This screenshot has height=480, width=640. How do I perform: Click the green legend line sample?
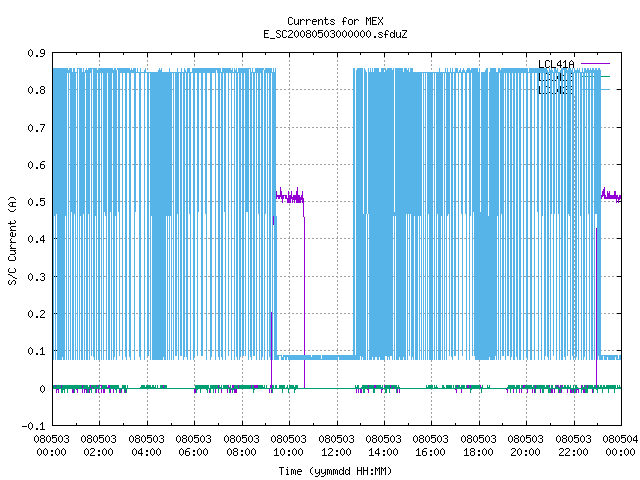(595, 77)
